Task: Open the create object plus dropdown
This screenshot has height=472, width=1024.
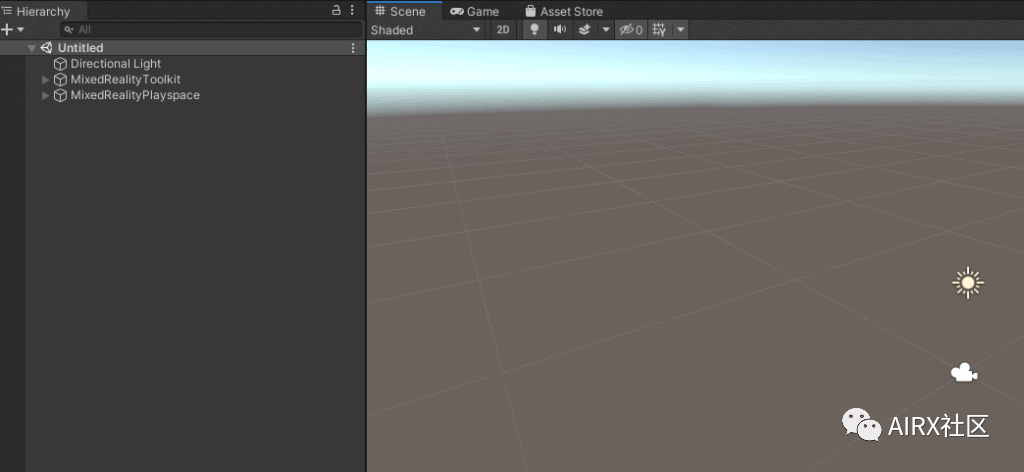Action: [x=12, y=29]
